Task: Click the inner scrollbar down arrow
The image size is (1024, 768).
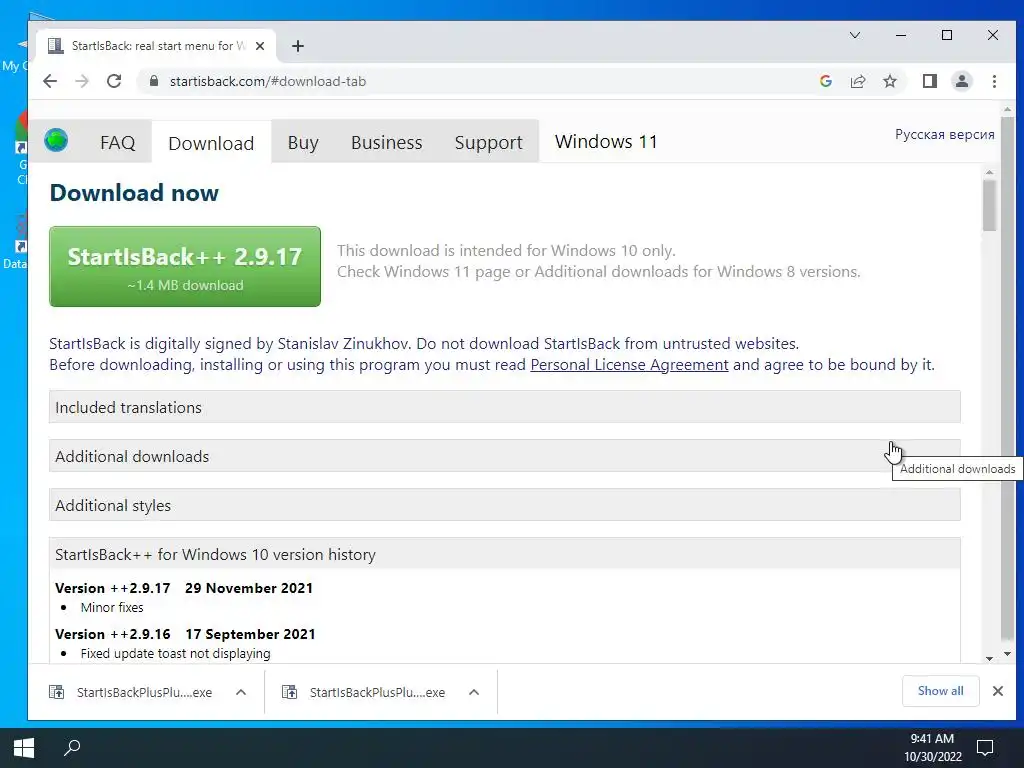Action: pyautogui.click(x=989, y=658)
